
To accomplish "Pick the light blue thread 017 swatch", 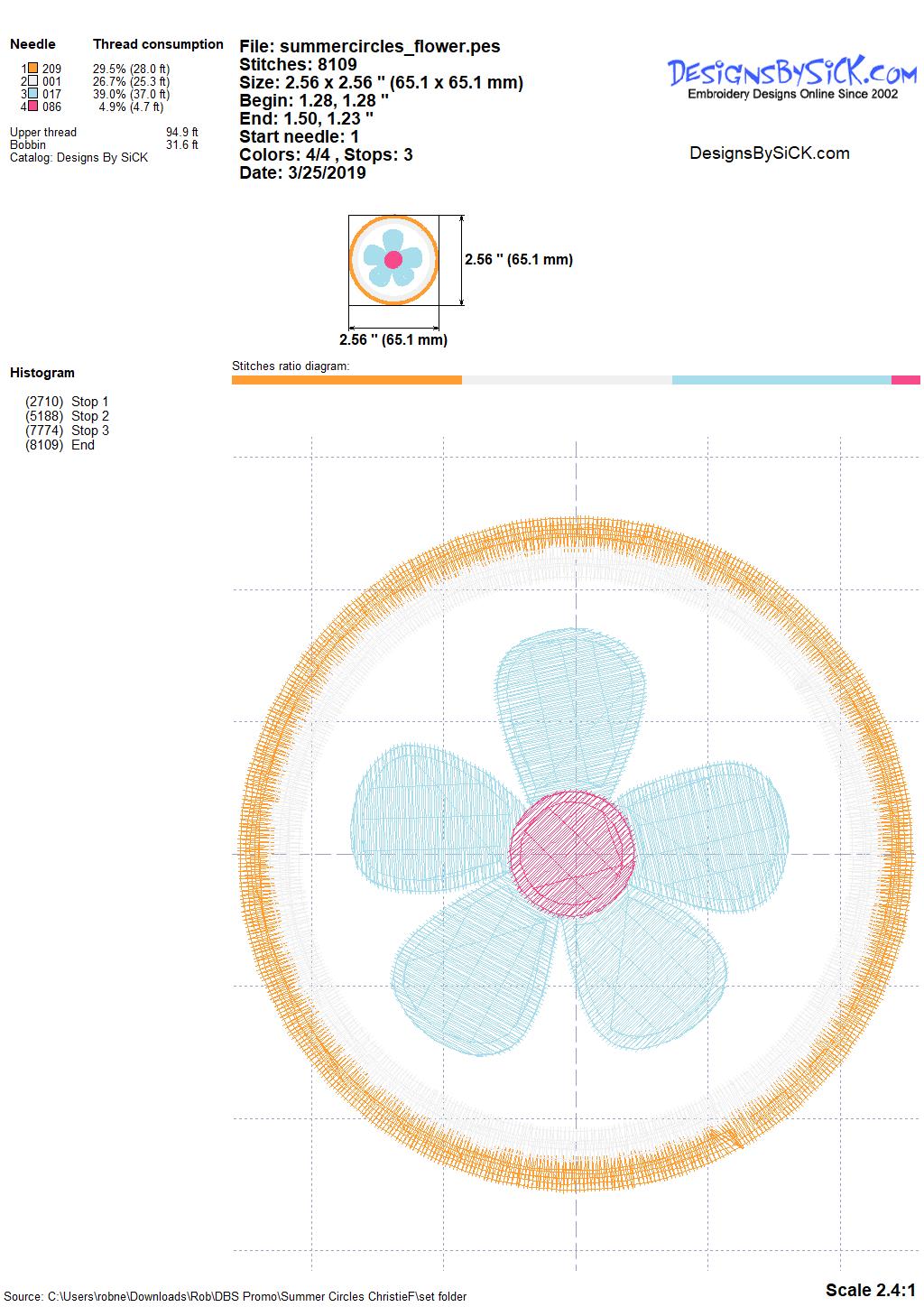I will [32, 94].
